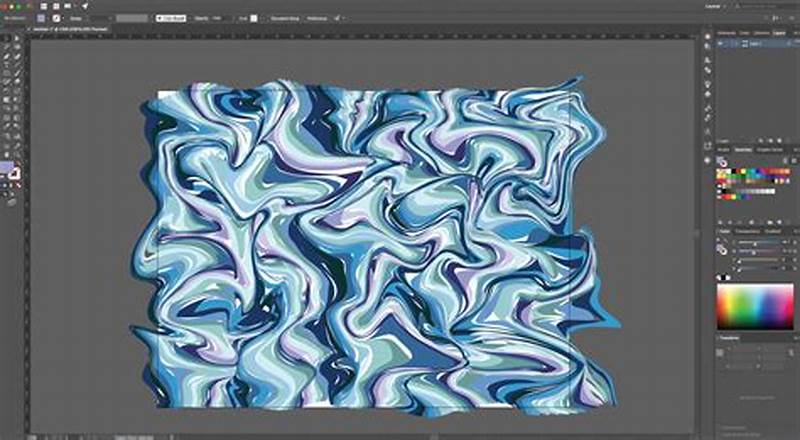Select the Mesh tool

(6, 118)
